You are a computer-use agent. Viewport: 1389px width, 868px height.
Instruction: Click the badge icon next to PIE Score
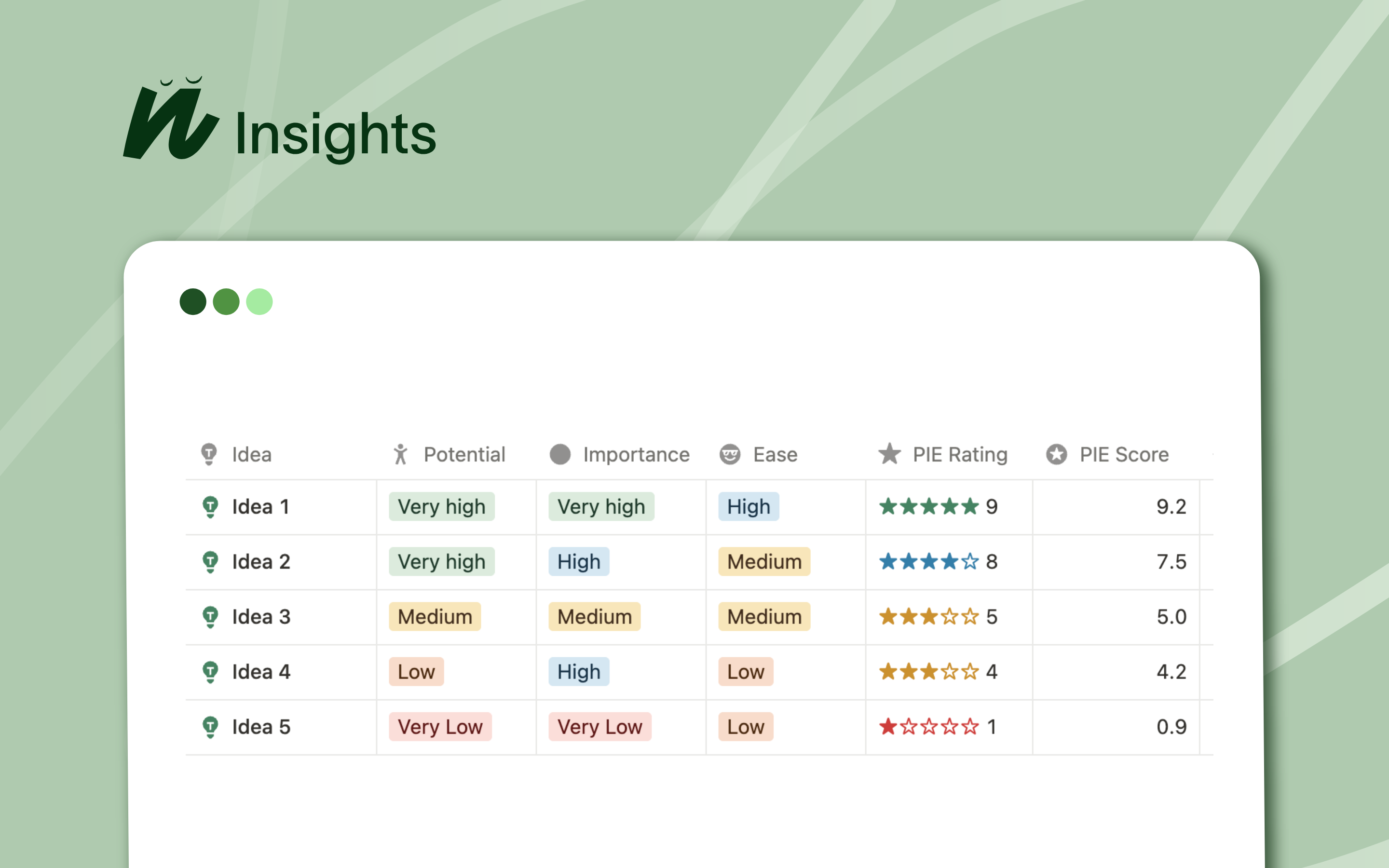(1057, 454)
